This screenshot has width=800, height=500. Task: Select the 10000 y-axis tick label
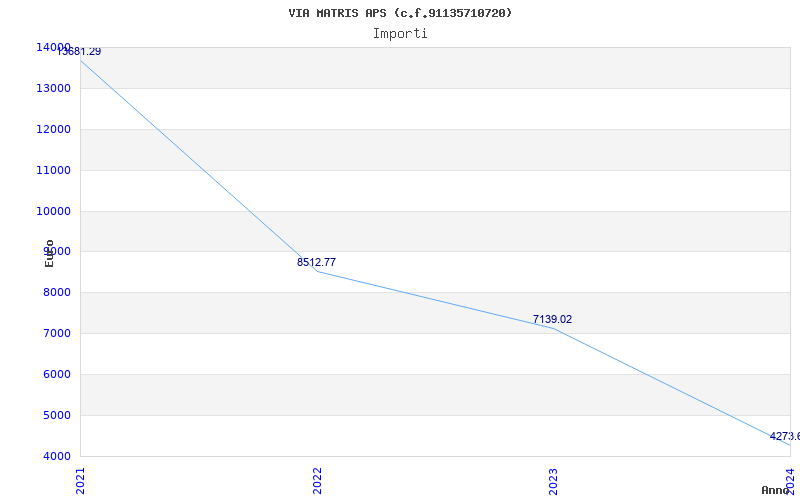(x=53, y=211)
